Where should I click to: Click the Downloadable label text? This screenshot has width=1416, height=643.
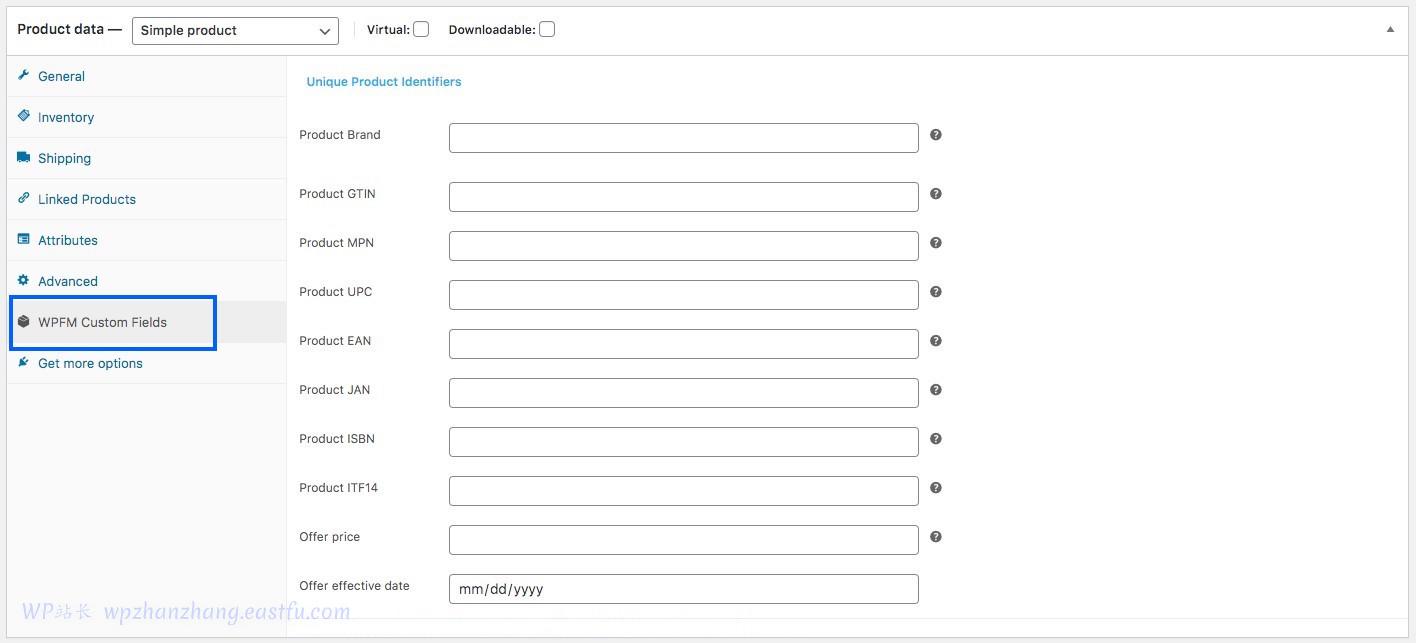pyautogui.click(x=492, y=30)
